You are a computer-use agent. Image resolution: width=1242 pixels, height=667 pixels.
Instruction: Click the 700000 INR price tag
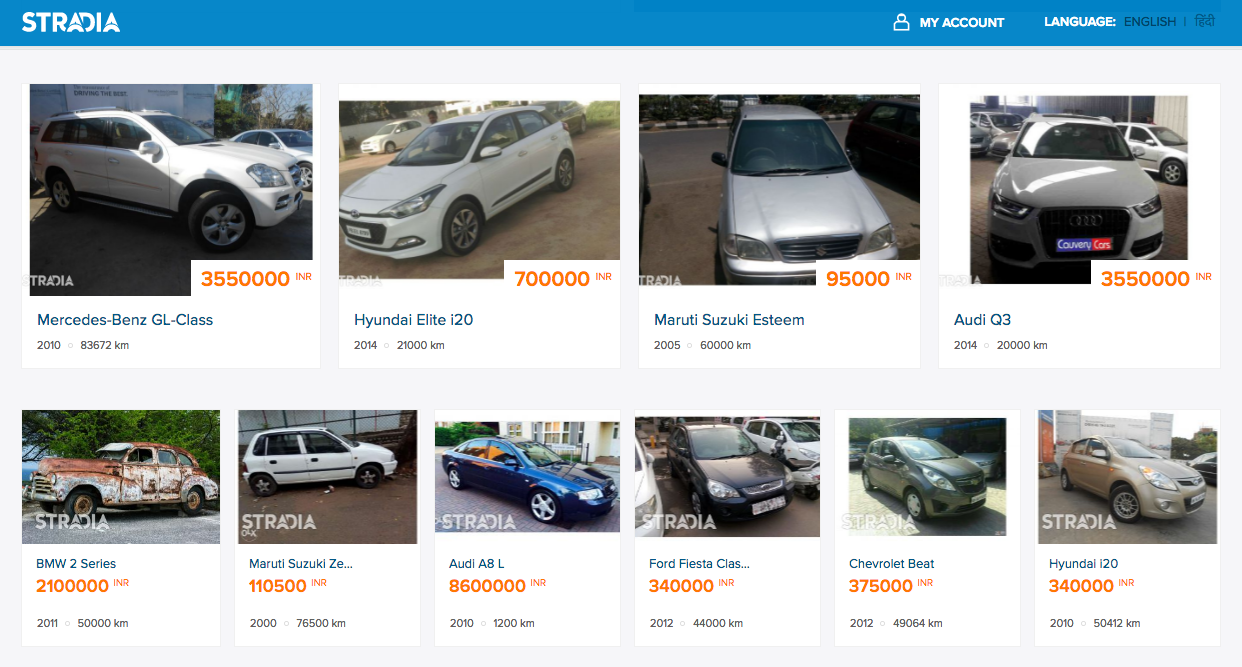[562, 279]
